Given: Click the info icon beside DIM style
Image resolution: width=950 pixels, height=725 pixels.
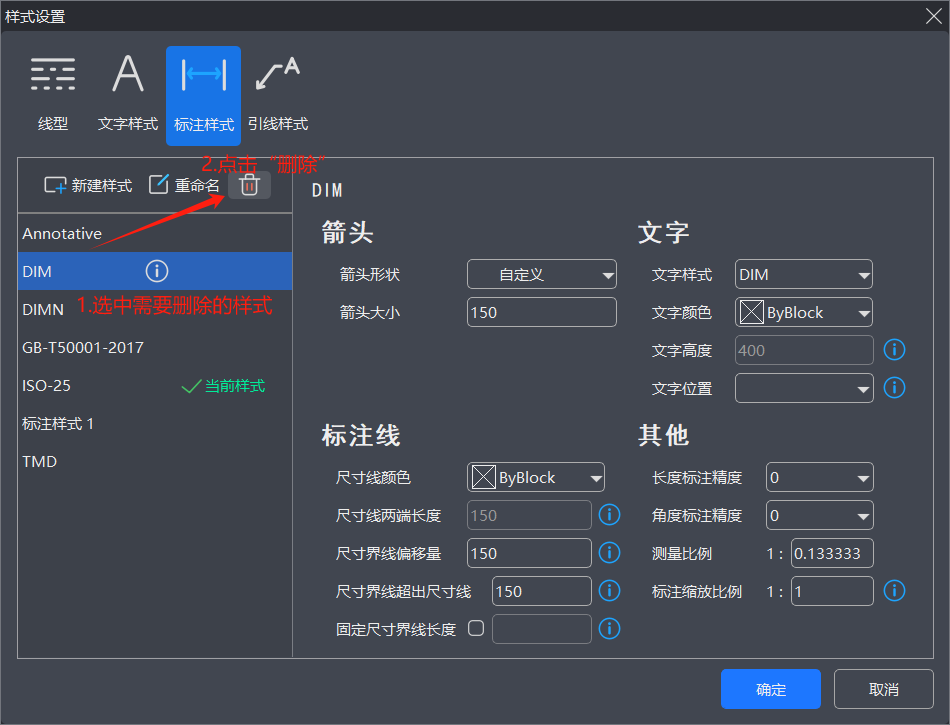Looking at the screenshot, I should pyautogui.click(x=157, y=271).
